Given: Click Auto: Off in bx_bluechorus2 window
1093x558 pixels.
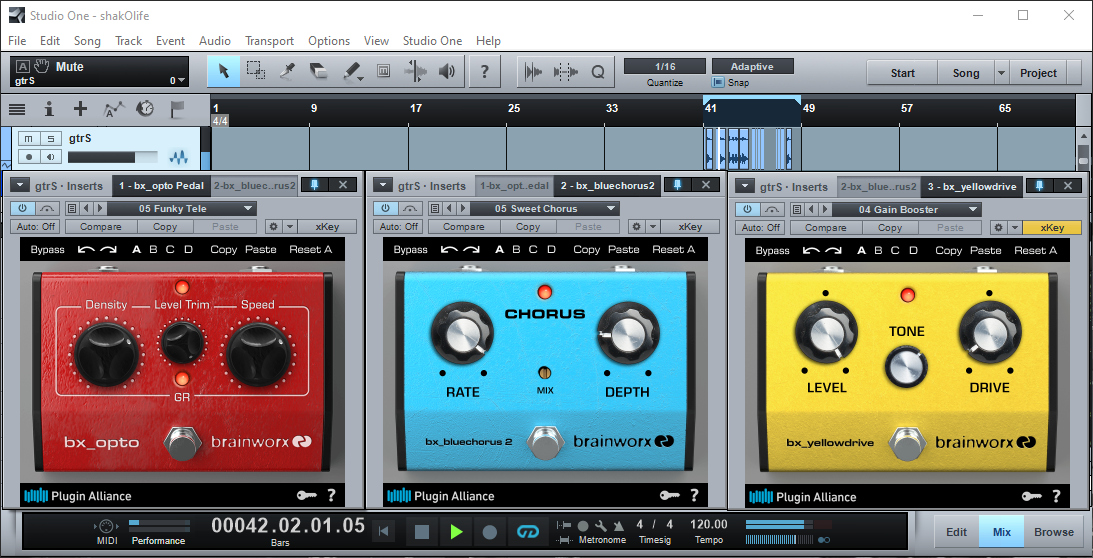Looking at the screenshot, I should 397,226.
